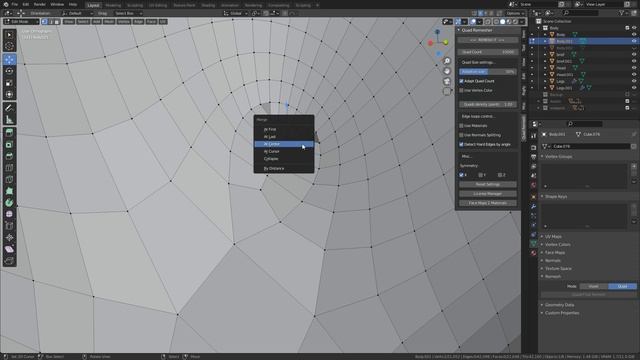The image size is (640, 360).
Task: Choose At Last in the Merge menu
Action: pos(284,137)
